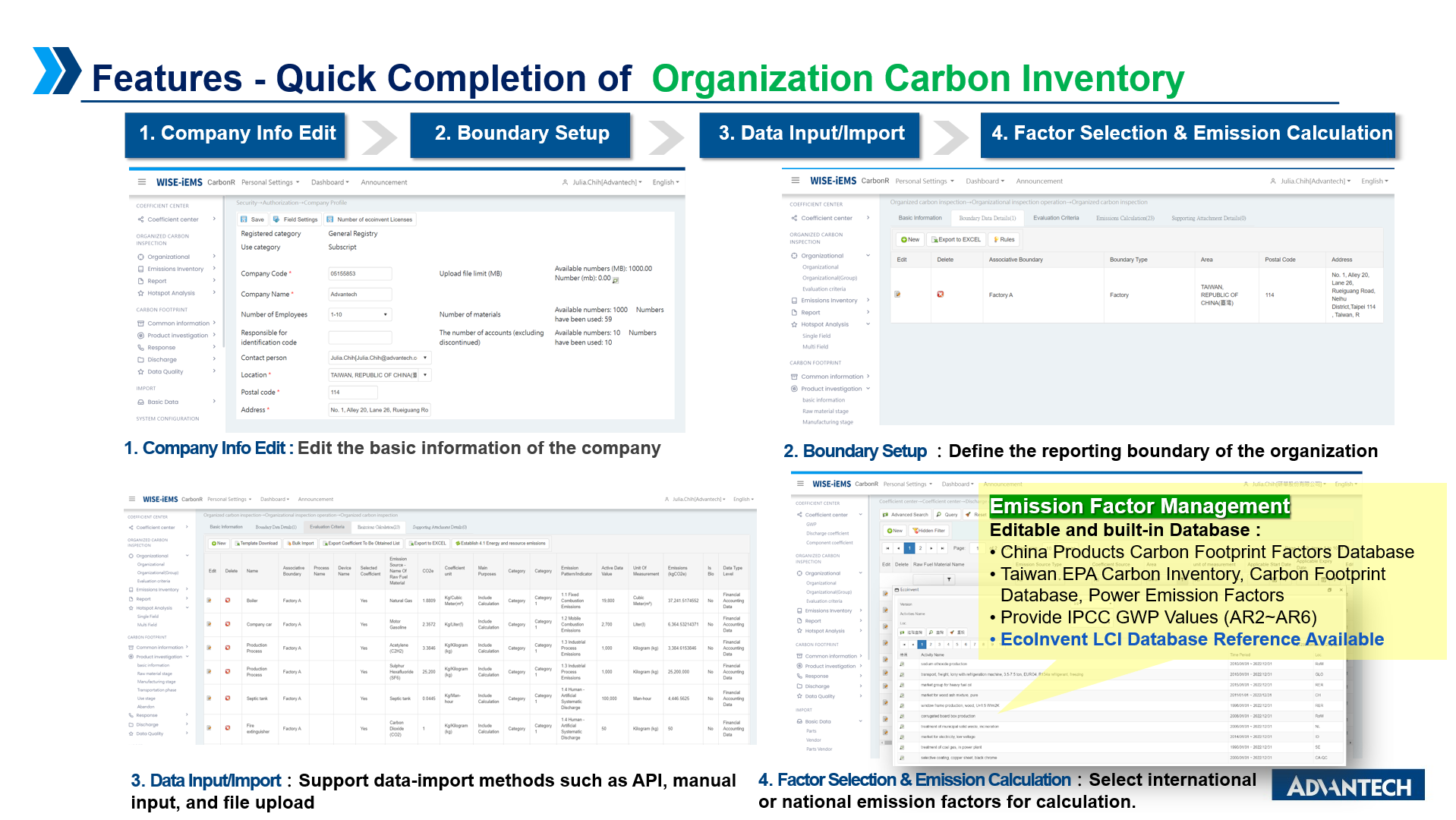Screen dimensions: 1456x820
Task: Select Transportation phase in Data Input sidebar
Action: [156, 690]
